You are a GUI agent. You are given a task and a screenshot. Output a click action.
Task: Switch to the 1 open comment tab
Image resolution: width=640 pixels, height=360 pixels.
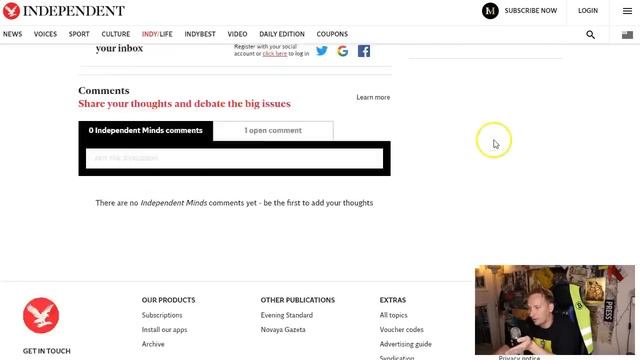click(273, 131)
